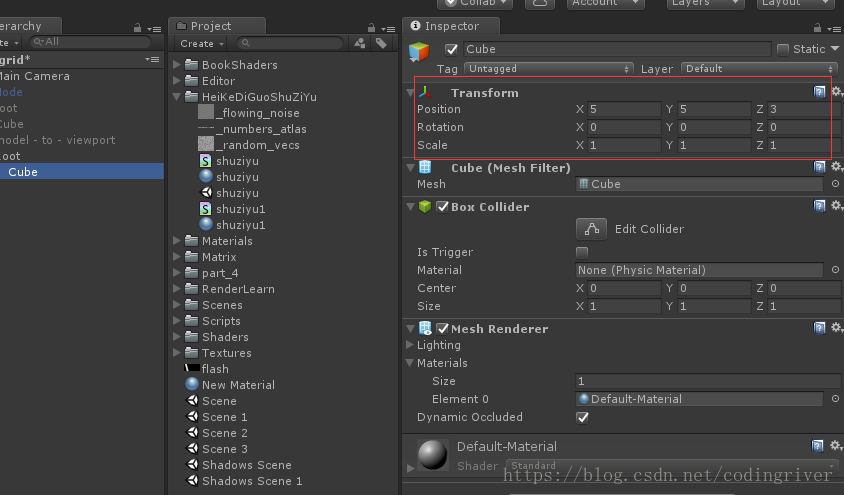Open Project panel context menu icon
Screen dimensions: 844x495
[388, 29]
